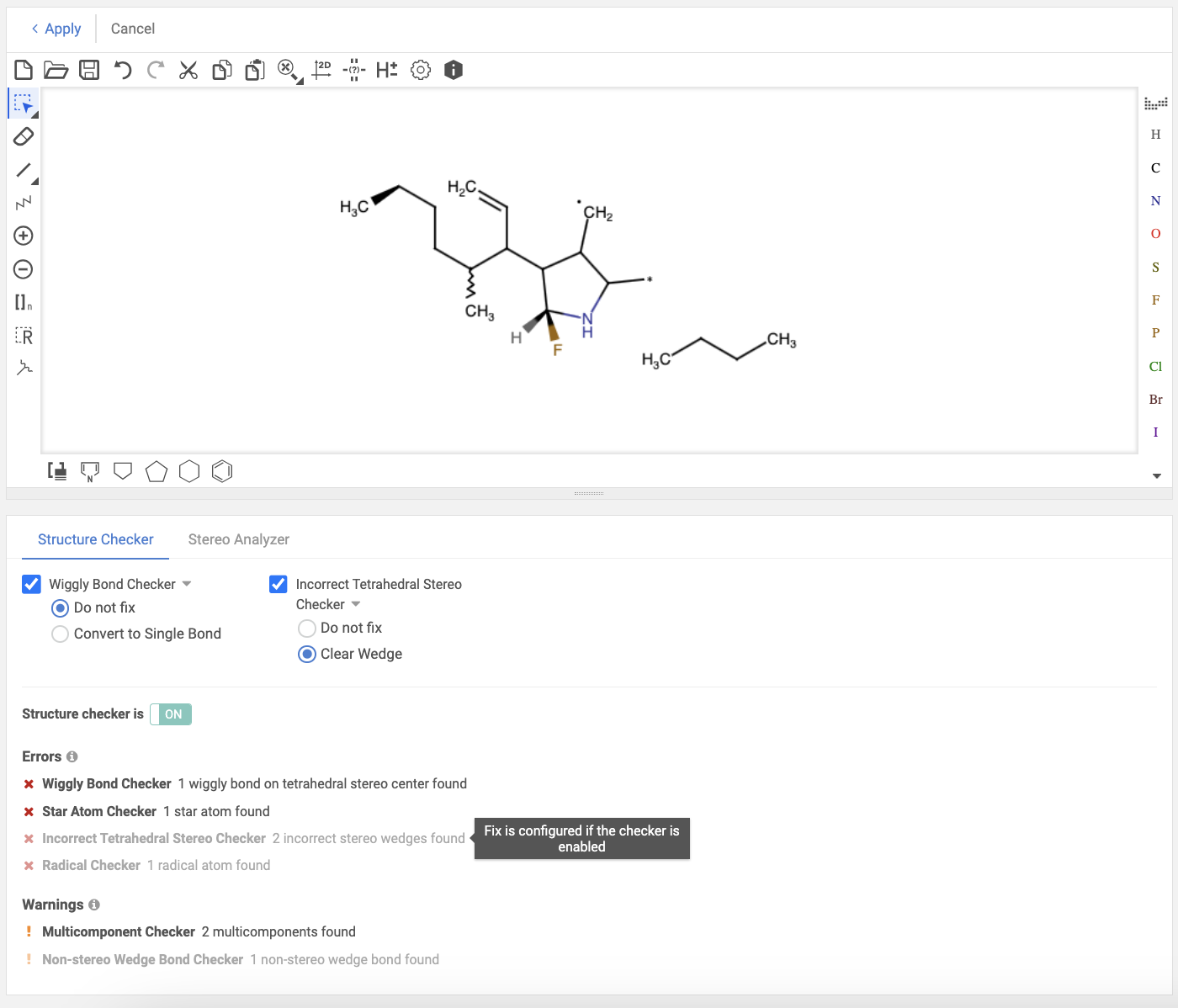1178x1008 pixels.
Task: Uncheck the Wiggly Bond Checker checkbox
Action: [x=31, y=584]
